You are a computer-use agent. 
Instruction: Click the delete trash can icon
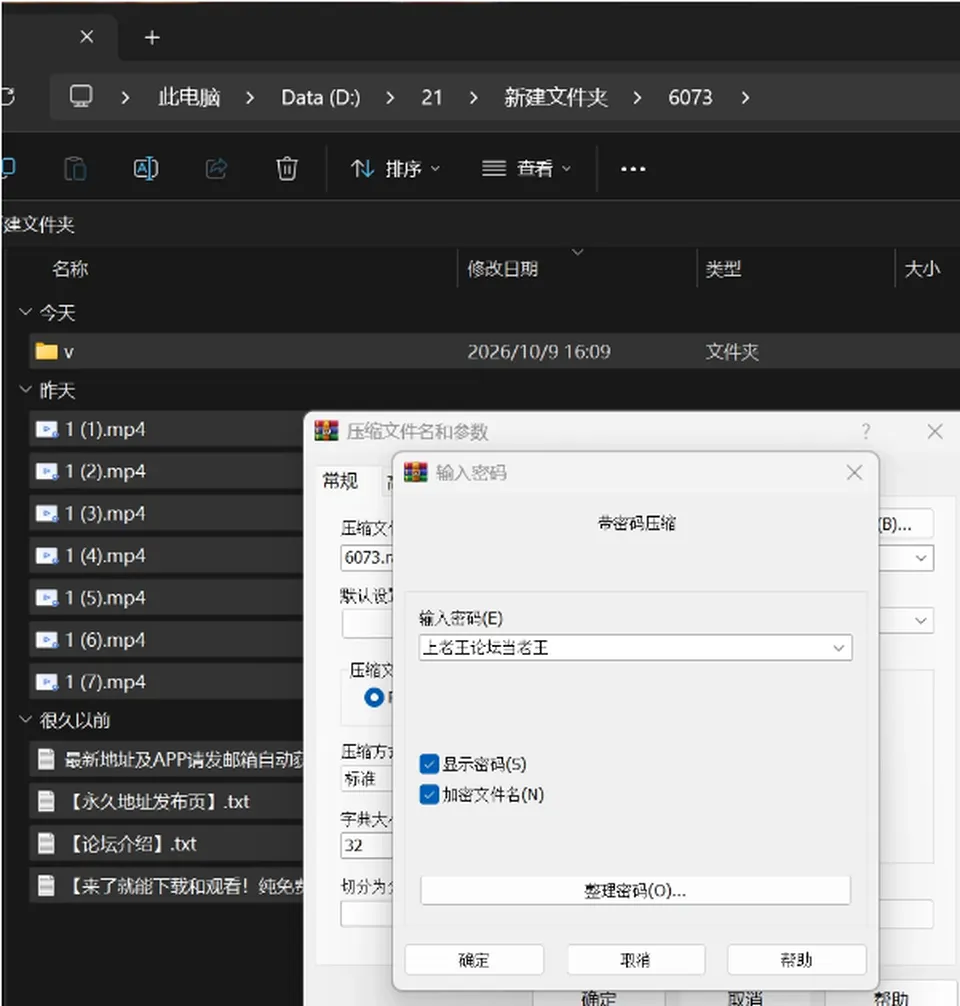tap(287, 169)
